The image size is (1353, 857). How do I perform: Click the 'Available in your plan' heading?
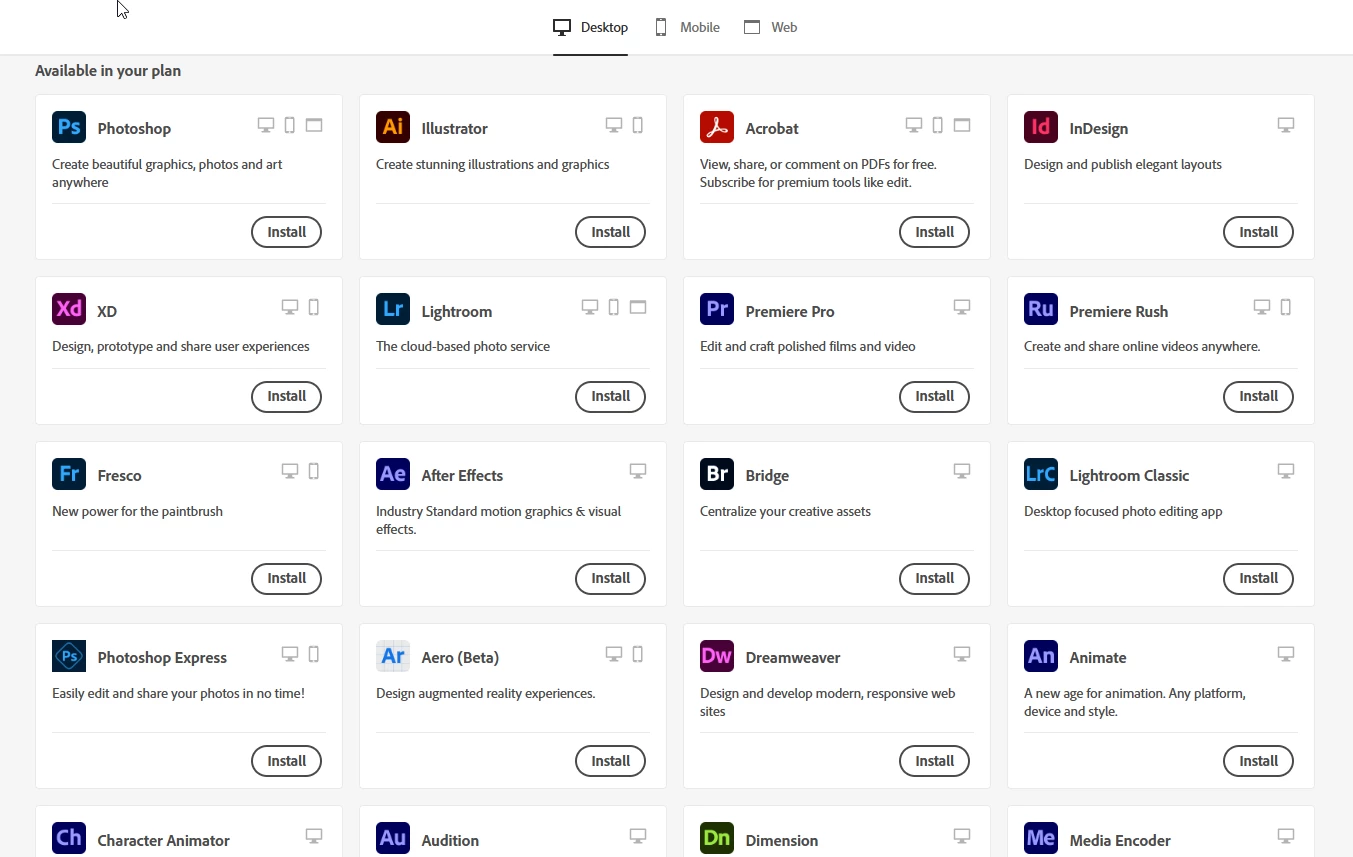point(108,71)
